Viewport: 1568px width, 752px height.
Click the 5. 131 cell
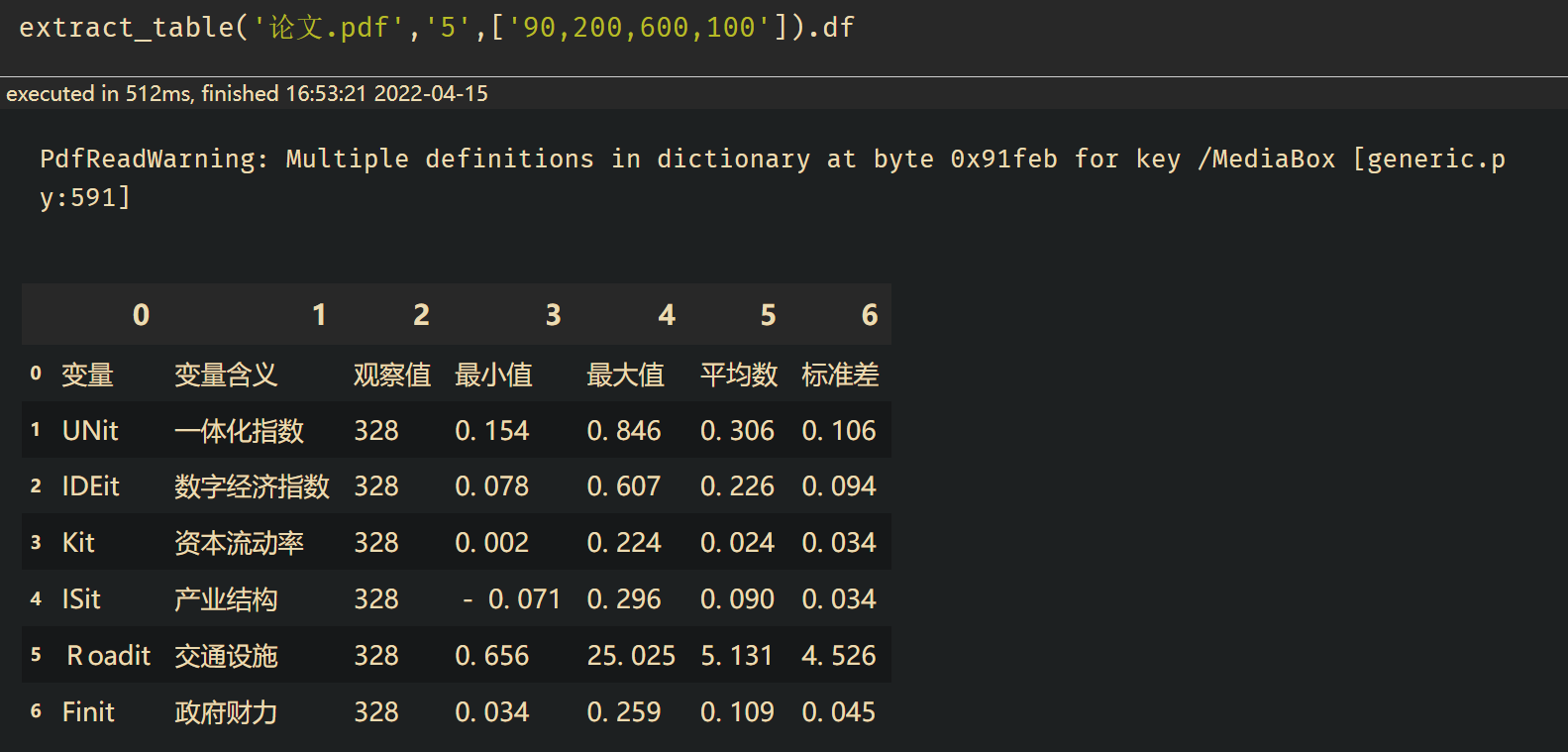(x=736, y=656)
